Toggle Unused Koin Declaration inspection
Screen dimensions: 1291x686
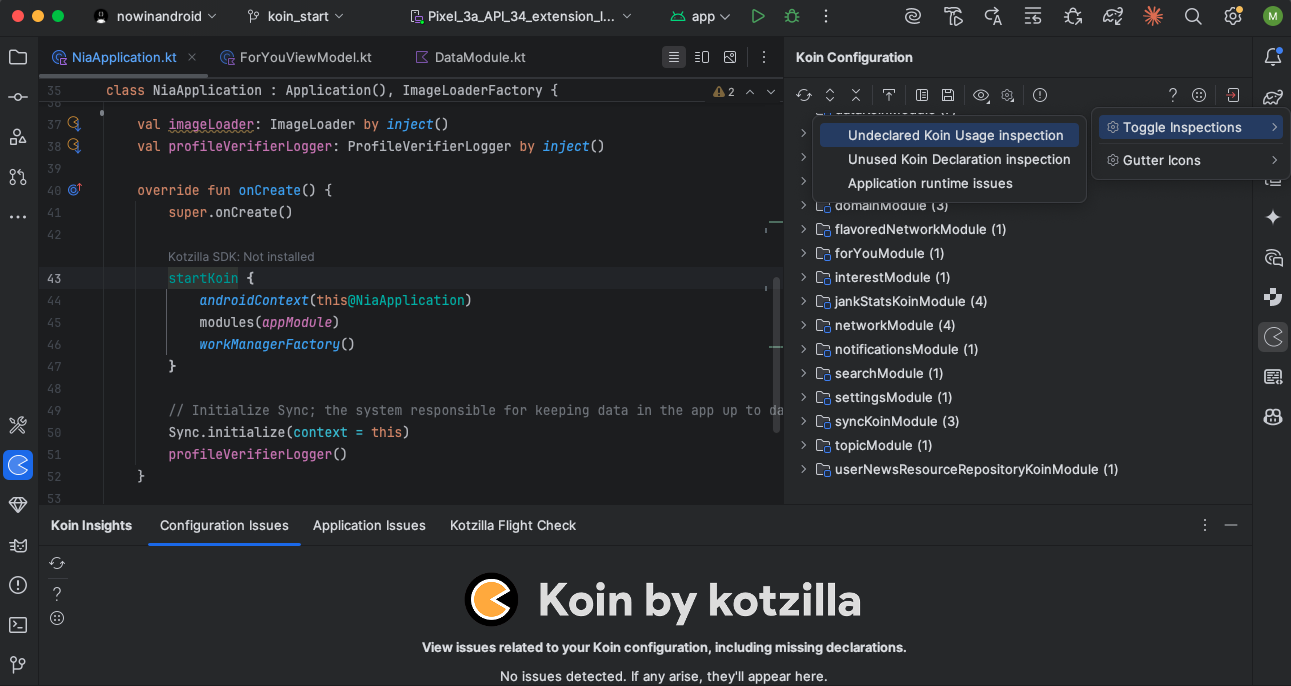pyautogui.click(x=958, y=159)
